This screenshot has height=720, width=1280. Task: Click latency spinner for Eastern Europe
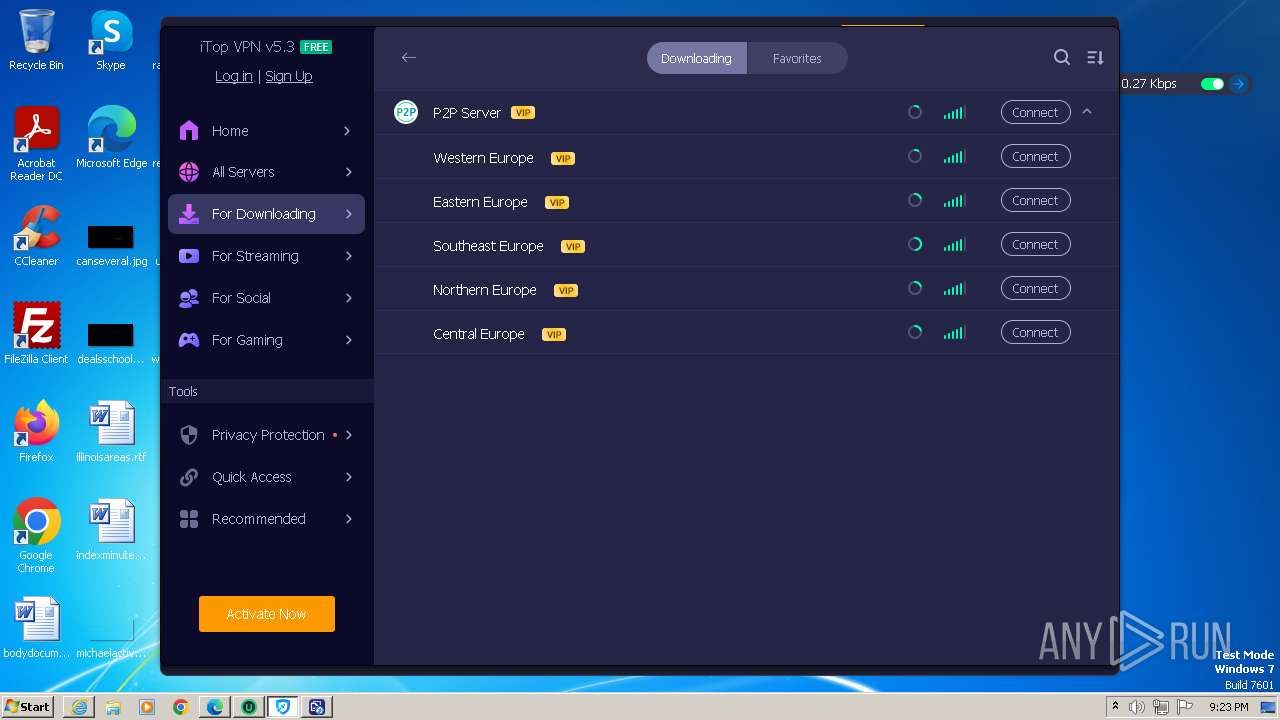click(914, 200)
